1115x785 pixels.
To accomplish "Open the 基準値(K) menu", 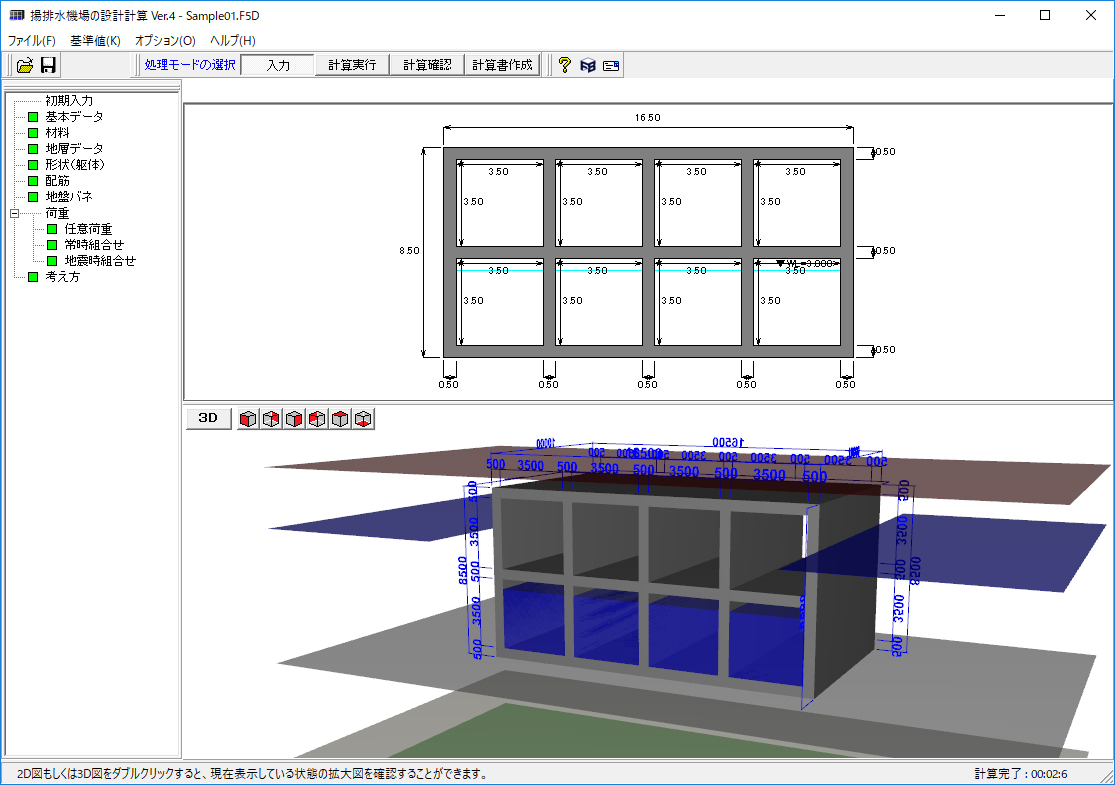I will [x=95, y=41].
